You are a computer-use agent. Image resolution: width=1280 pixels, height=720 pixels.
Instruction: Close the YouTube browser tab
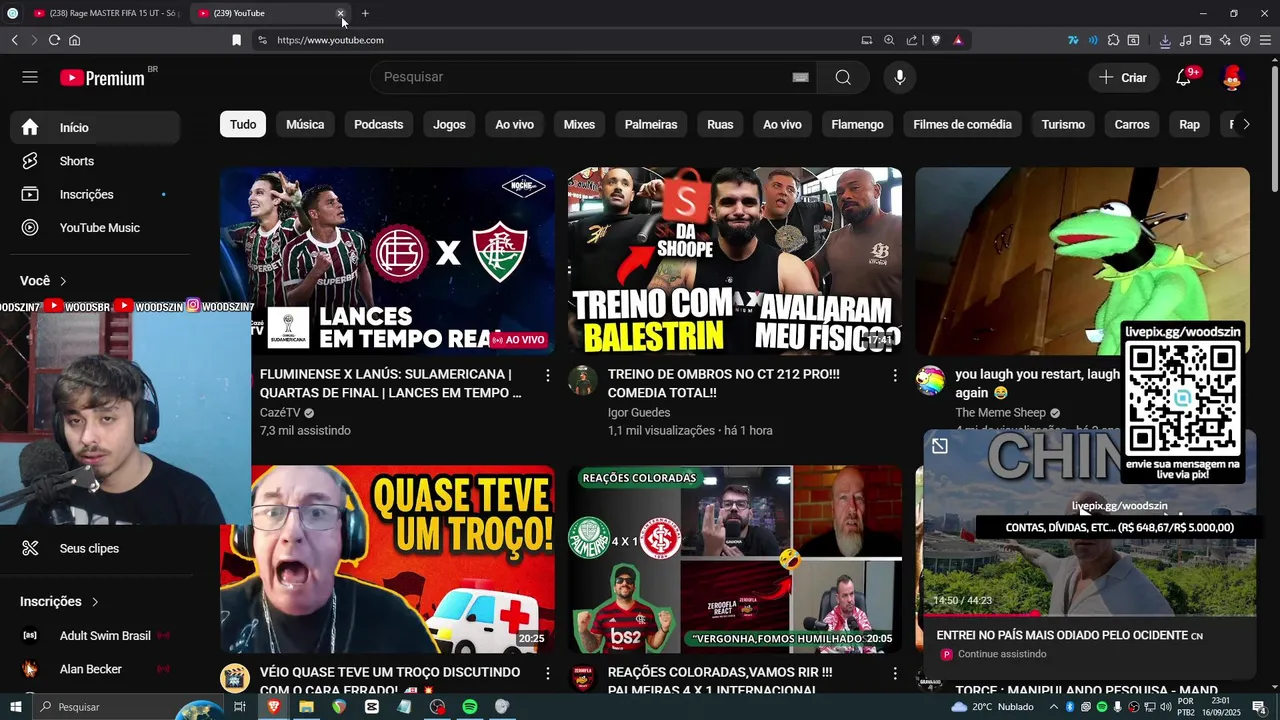pos(340,13)
